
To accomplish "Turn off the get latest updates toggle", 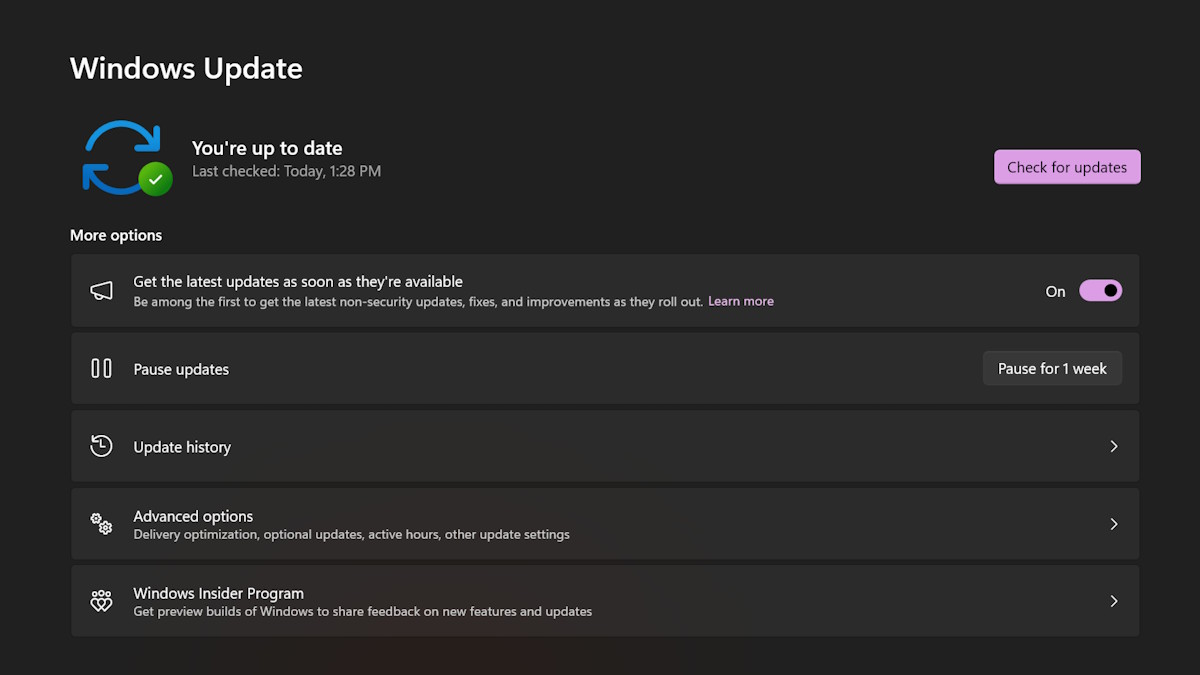I will coord(1100,291).
